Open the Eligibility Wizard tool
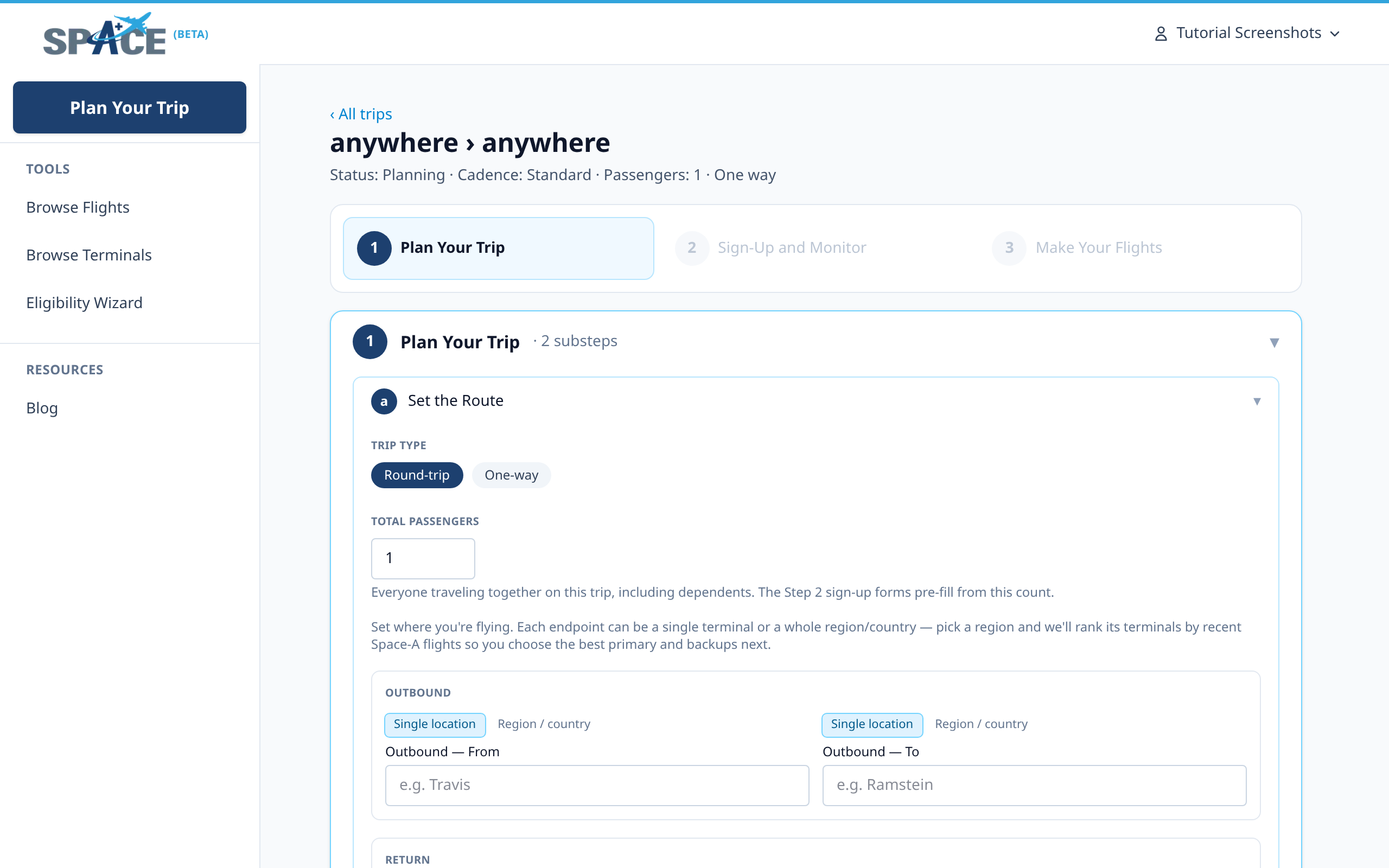The width and height of the screenshot is (1389, 868). click(x=85, y=303)
